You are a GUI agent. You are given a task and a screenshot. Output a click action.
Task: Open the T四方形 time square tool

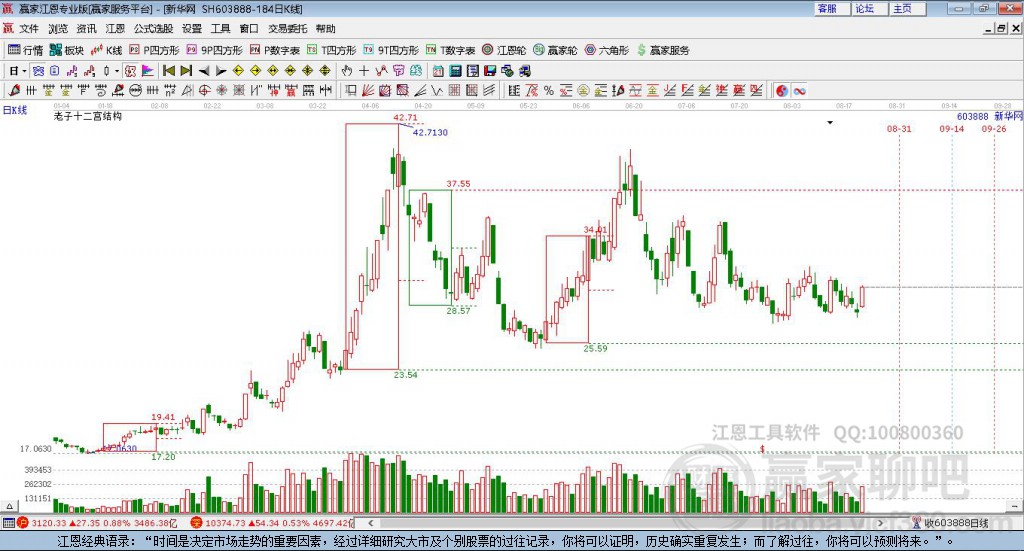[332, 50]
